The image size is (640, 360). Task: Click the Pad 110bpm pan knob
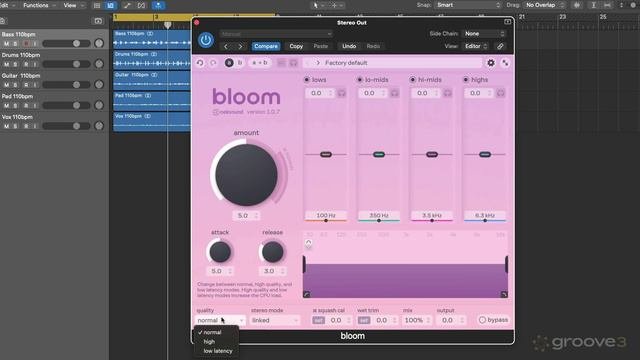pyautogui.click(x=99, y=105)
